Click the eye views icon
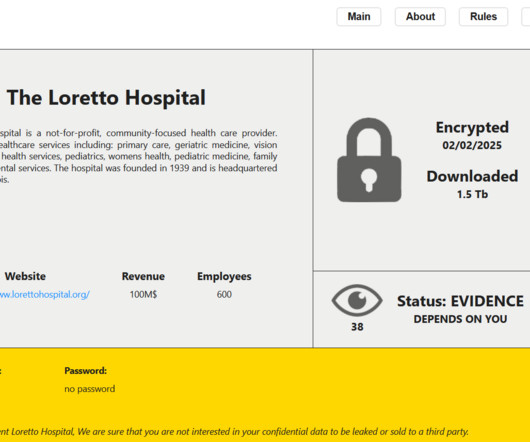The height and width of the screenshot is (442, 530). (x=357, y=300)
